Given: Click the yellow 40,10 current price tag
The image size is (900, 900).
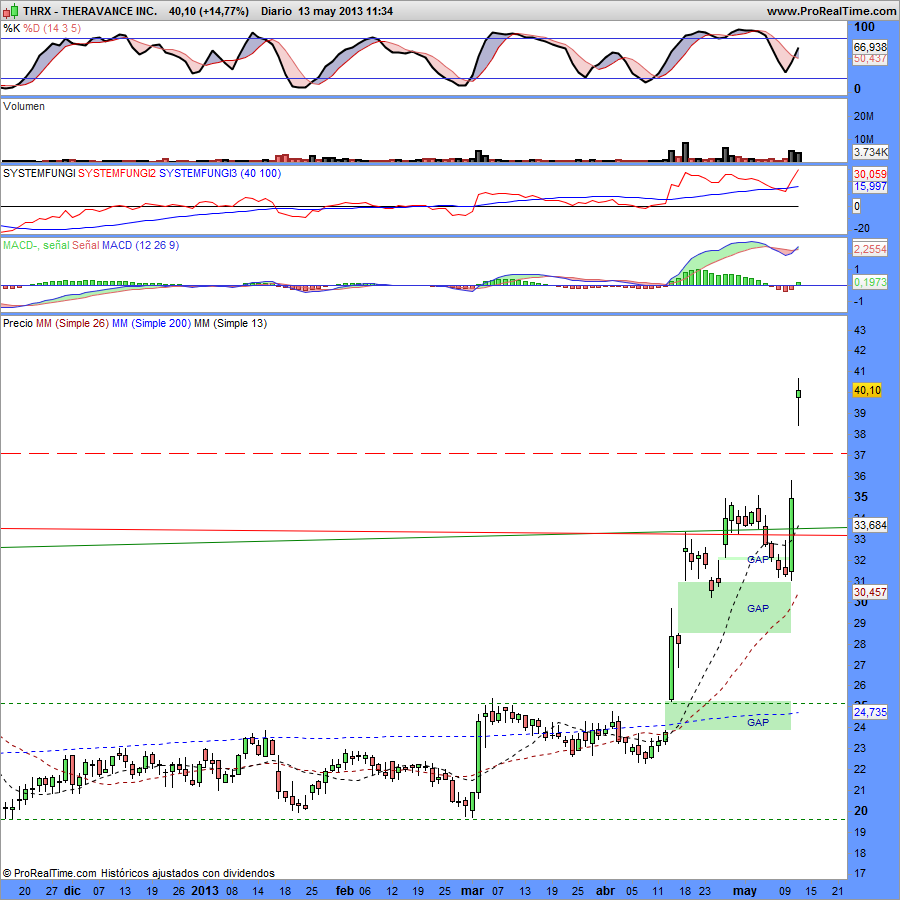Looking at the screenshot, I should tap(867, 390).
